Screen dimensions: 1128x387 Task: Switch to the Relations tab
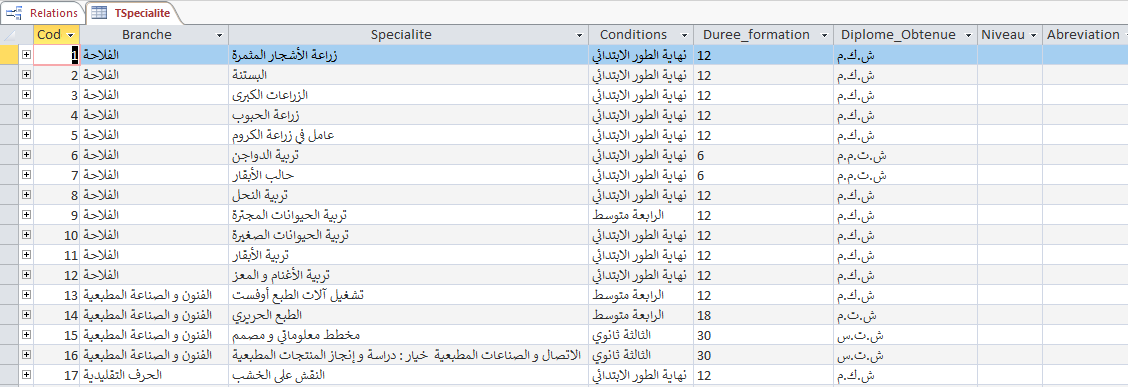(x=42, y=12)
